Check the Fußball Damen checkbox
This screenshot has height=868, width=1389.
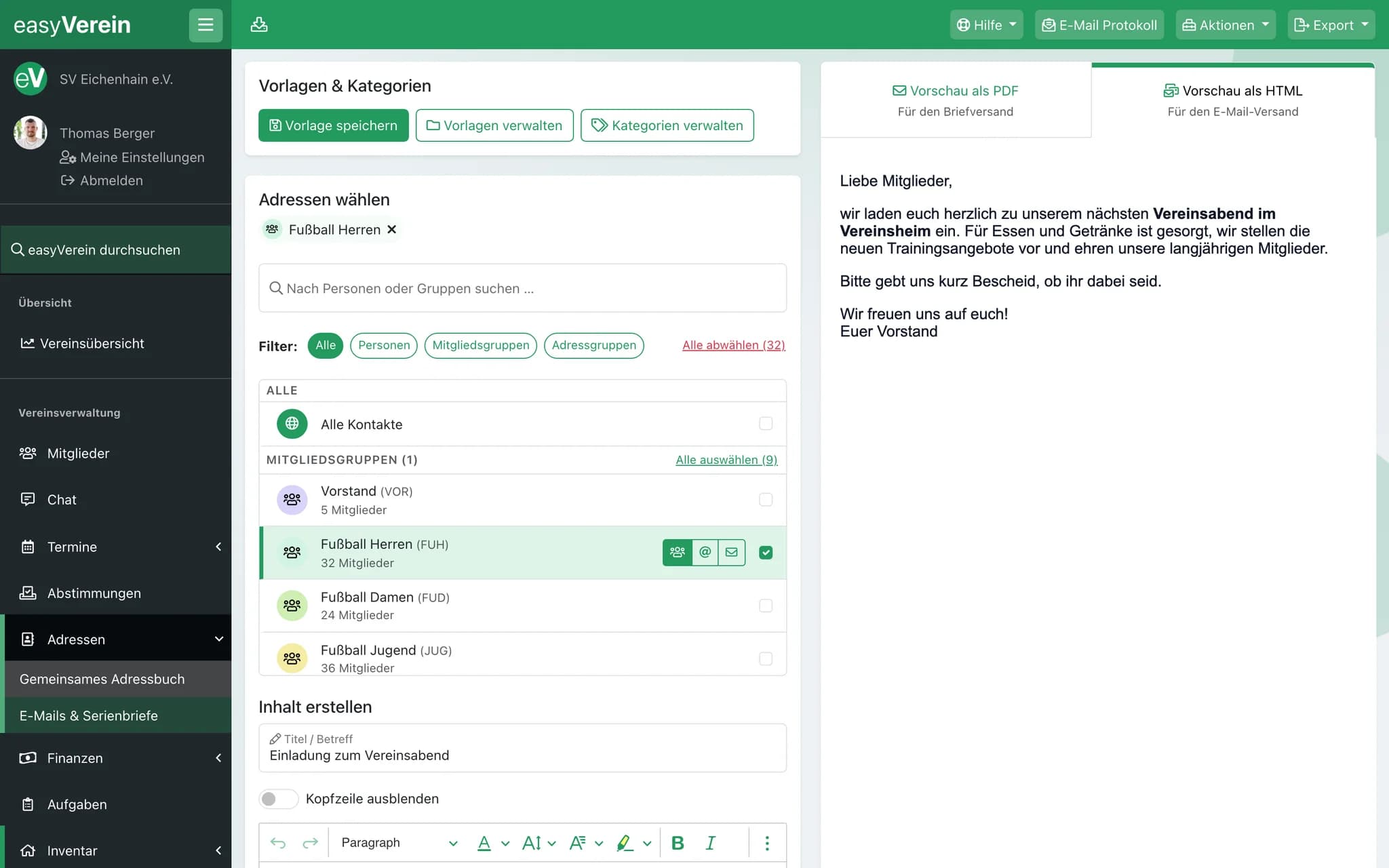pyautogui.click(x=766, y=606)
